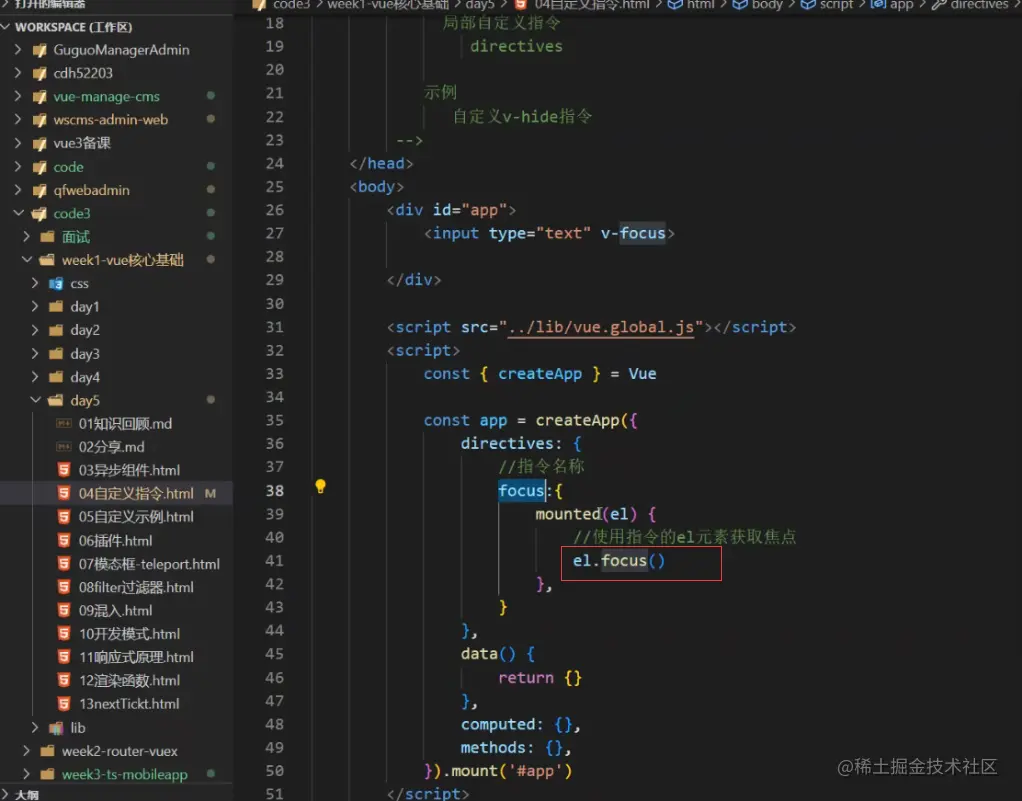This screenshot has width=1022, height=801.
Task: Collapse the WORKSPACE (工作区) section
Action: (6, 27)
